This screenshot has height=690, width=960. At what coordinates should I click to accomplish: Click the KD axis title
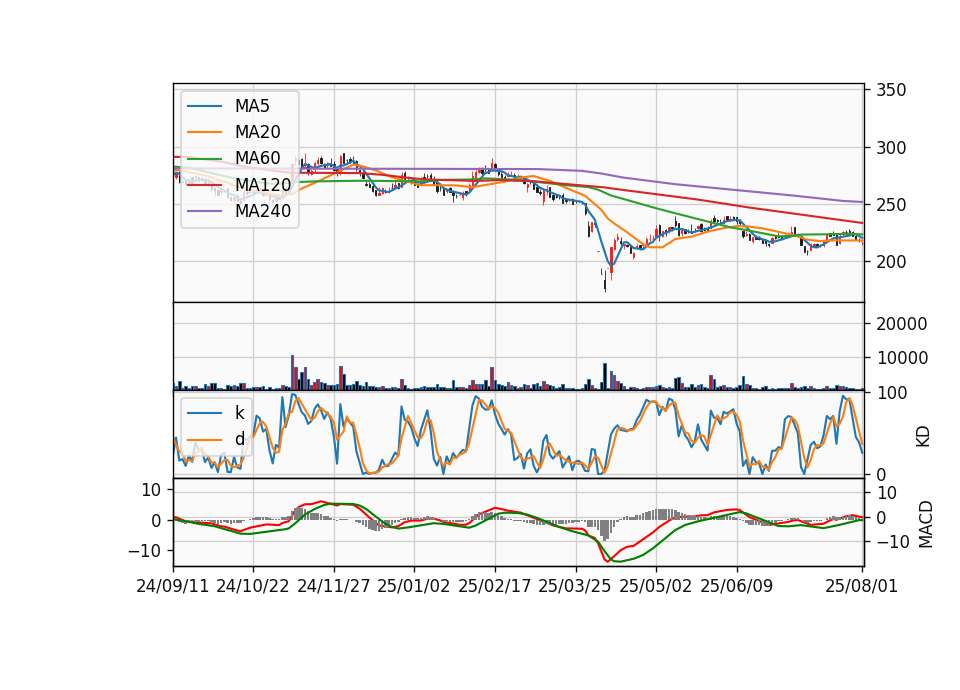[x=923, y=436]
